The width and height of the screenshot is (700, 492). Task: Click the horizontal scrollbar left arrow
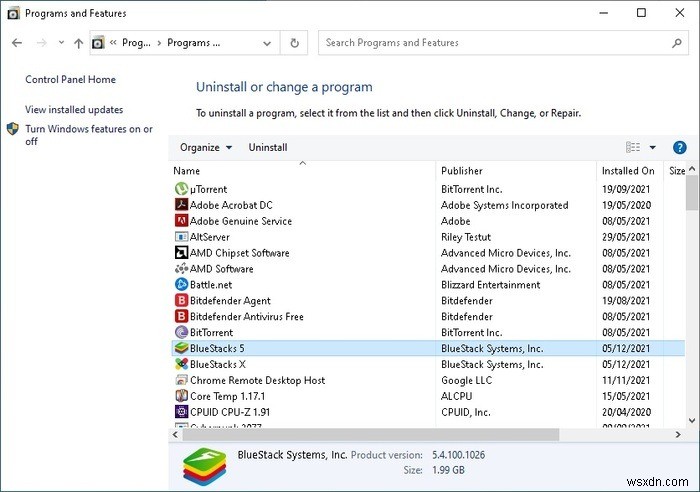click(175, 434)
